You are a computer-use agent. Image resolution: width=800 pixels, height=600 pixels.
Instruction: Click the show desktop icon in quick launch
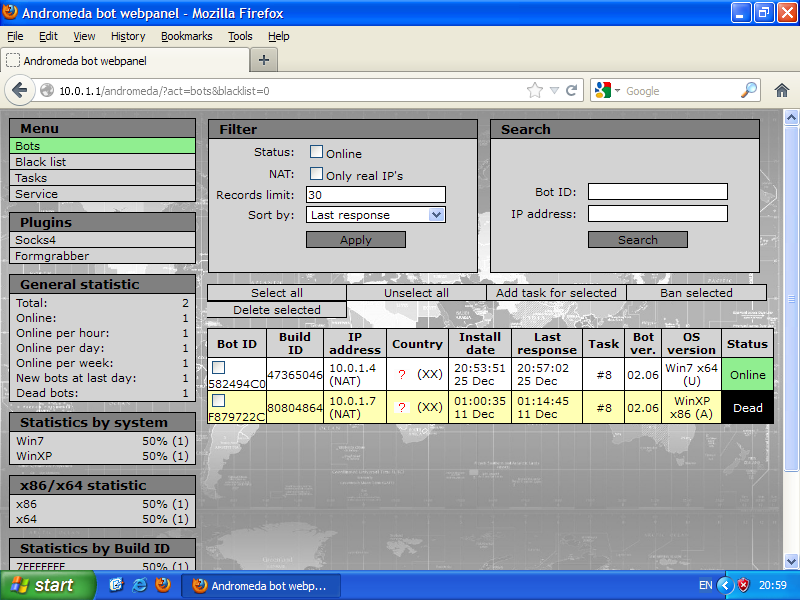point(116,585)
